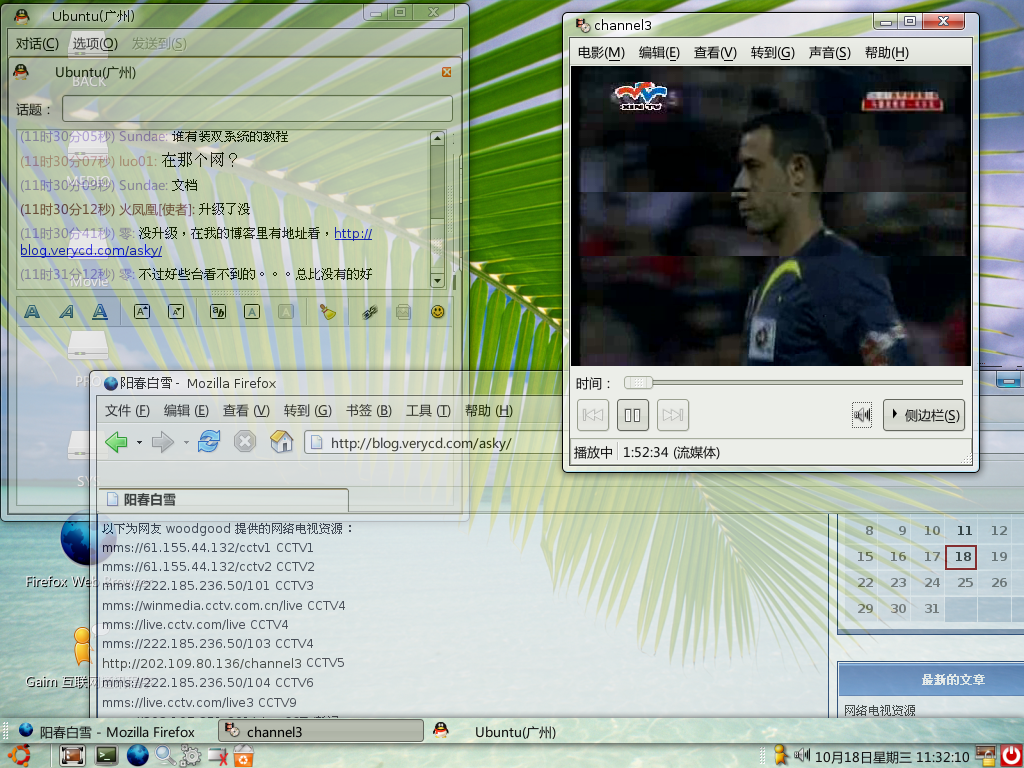Apply underline formatting in the Gaim chat toolbar

[x=100, y=312]
